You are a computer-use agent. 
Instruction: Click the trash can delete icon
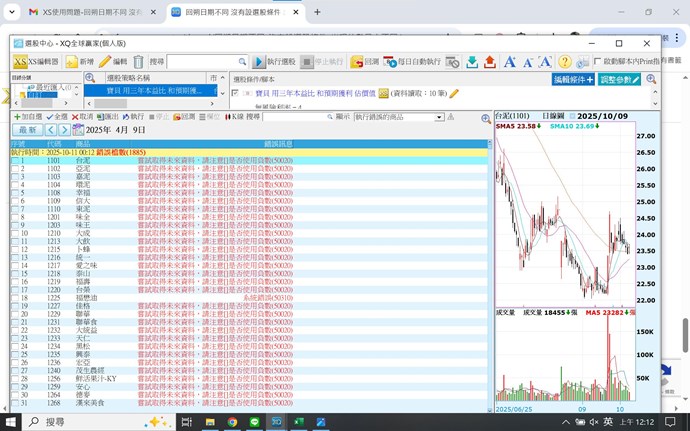pos(138,62)
